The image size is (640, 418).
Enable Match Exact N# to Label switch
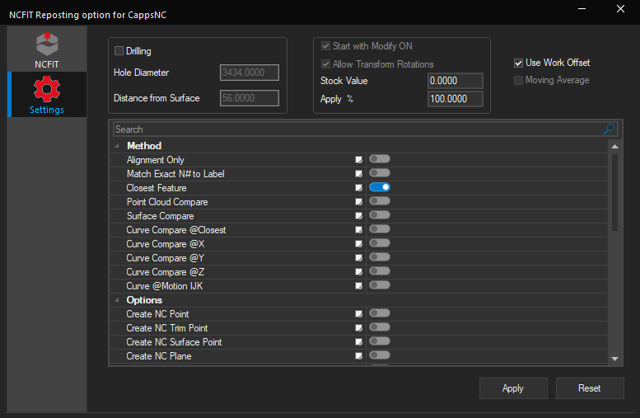point(380,173)
